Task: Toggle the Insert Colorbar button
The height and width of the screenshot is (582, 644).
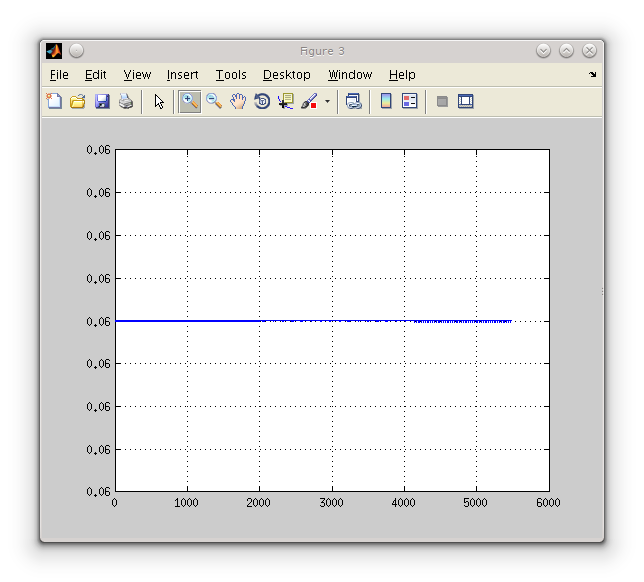Action: [x=386, y=101]
